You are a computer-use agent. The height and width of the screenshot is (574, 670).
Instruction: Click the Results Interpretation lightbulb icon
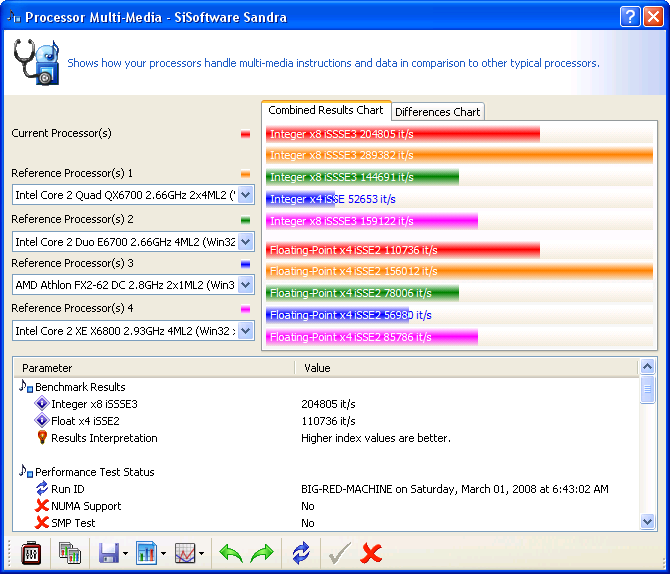42,438
